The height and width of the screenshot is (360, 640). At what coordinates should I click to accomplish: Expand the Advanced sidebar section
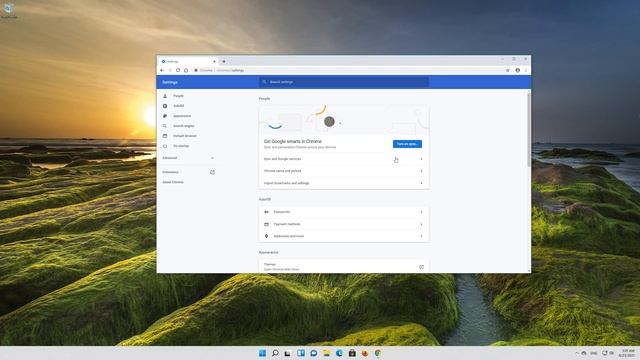click(188, 158)
